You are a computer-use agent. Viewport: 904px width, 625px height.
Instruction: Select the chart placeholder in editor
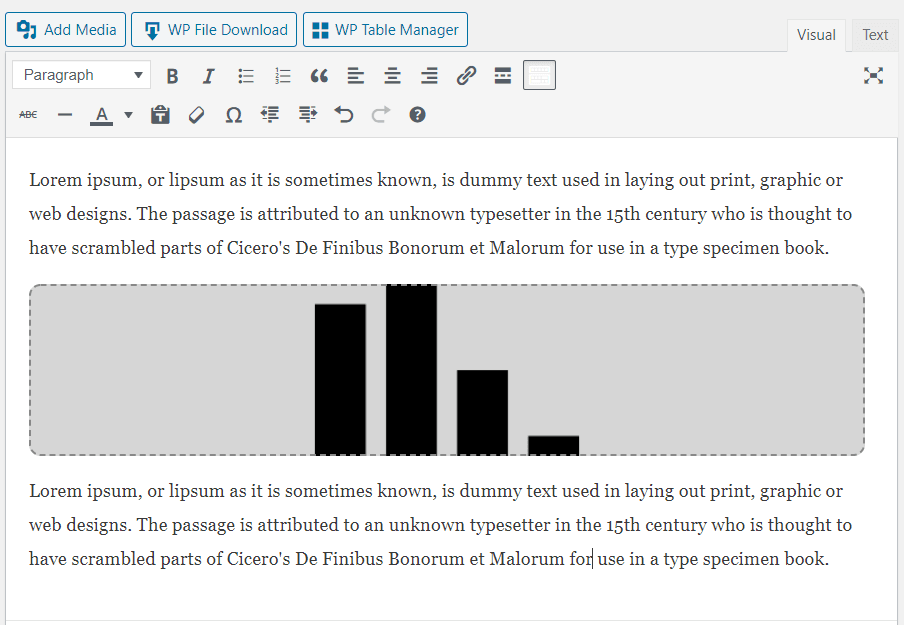tap(446, 370)
